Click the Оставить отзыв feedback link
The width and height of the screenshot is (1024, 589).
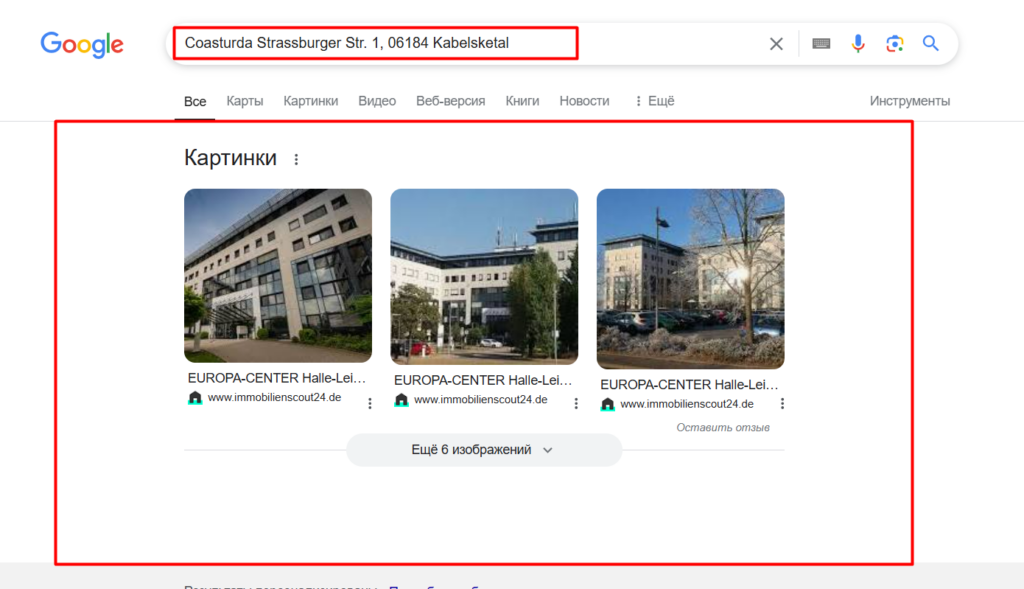click(723, 428)
